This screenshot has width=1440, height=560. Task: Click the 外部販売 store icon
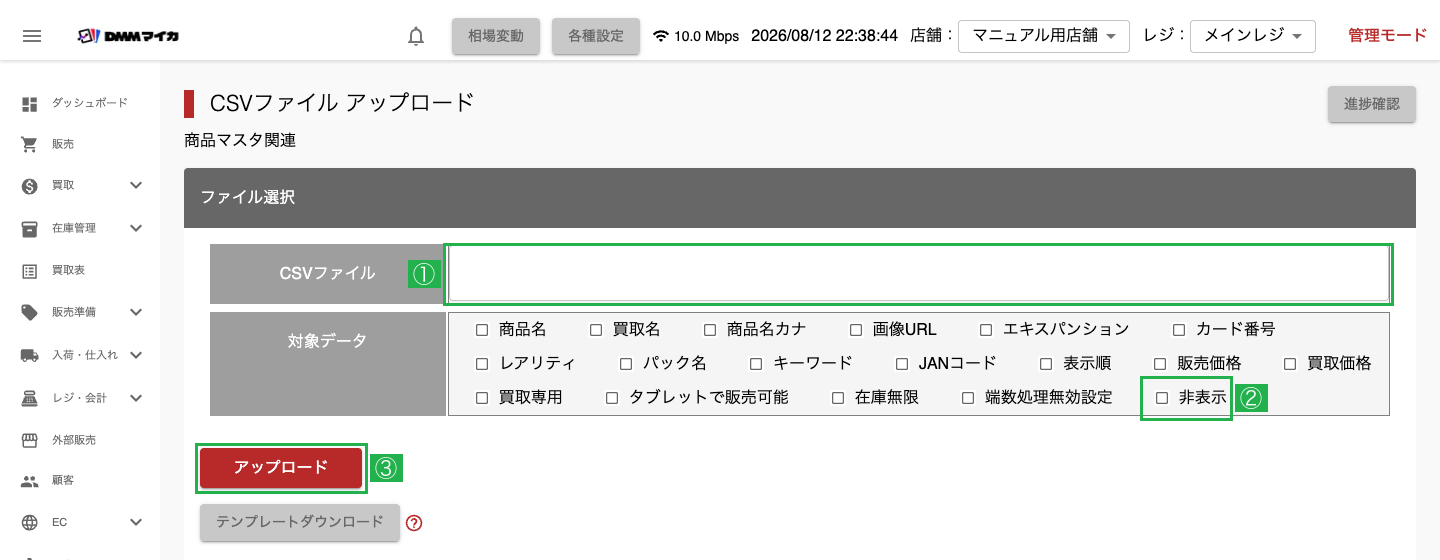[30, 439]
